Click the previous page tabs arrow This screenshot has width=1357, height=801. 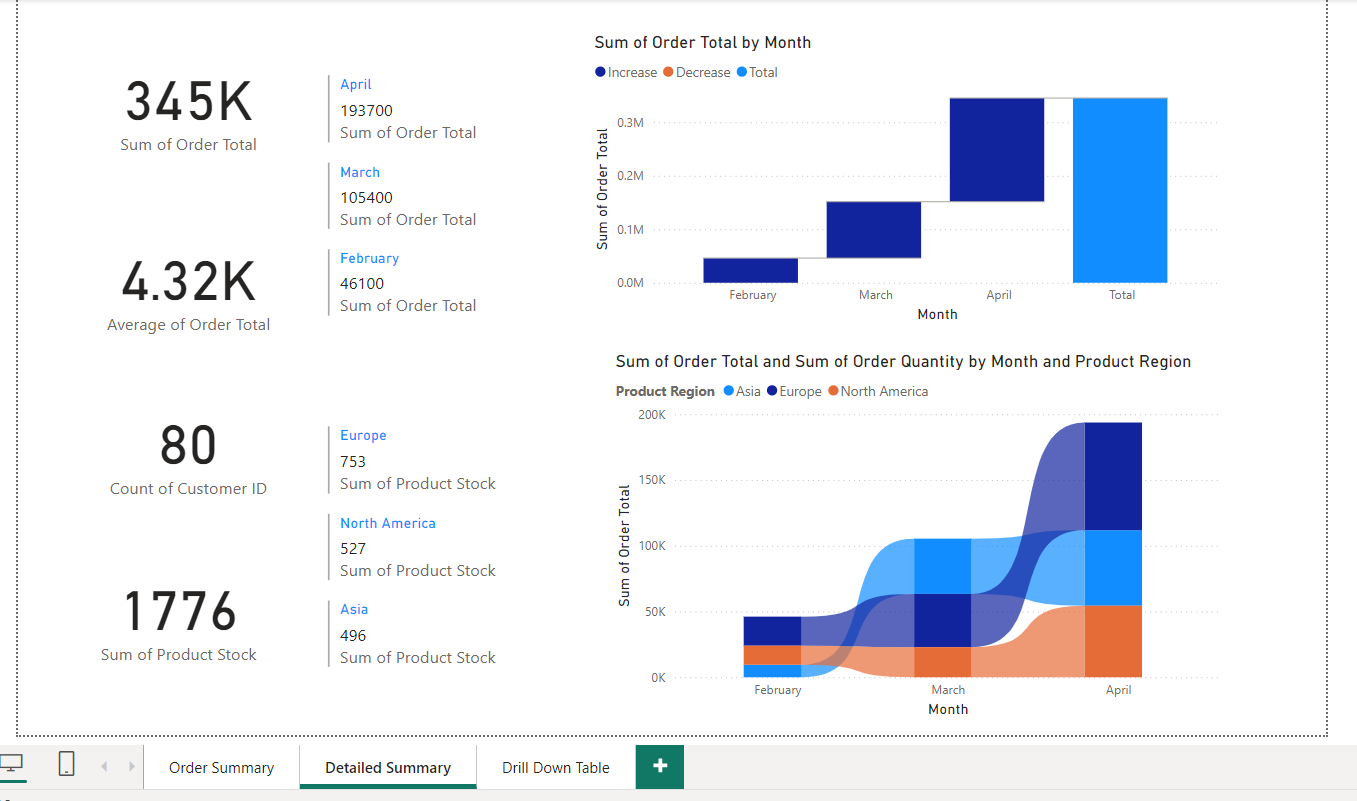(x=104, y=767)
